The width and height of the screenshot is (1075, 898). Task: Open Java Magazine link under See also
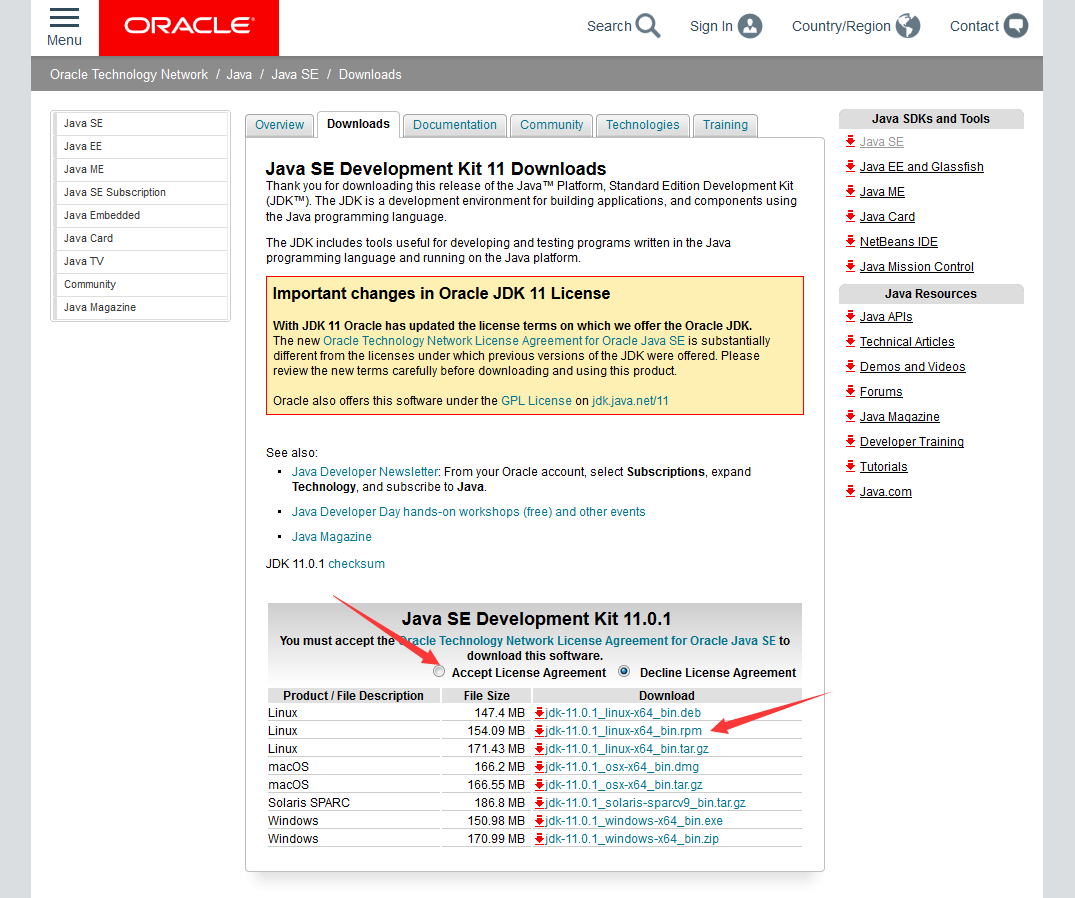tap(332, 537)
